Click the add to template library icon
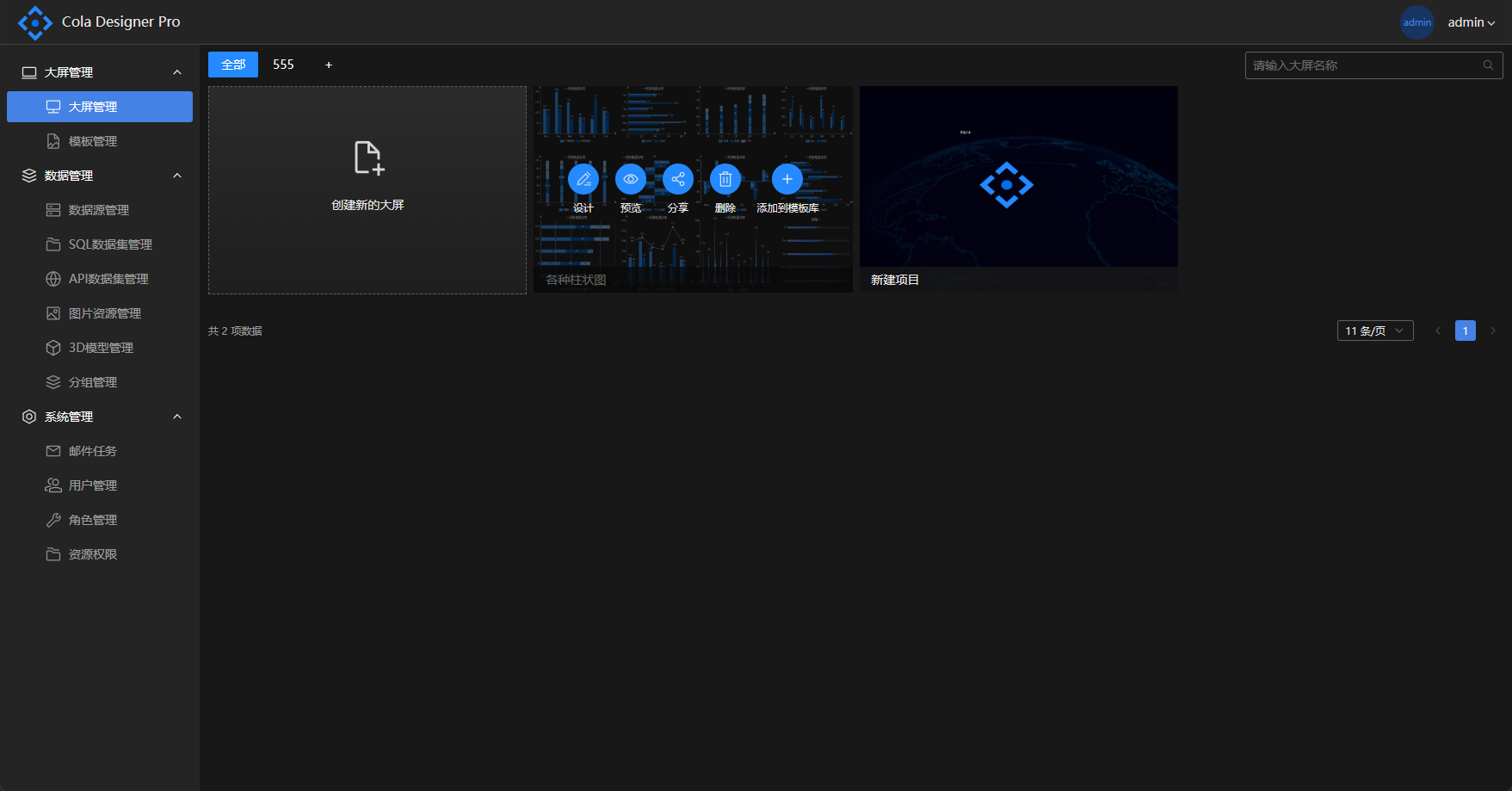The height and width of the screenshot is (791, 1512). tap(787, 179)
